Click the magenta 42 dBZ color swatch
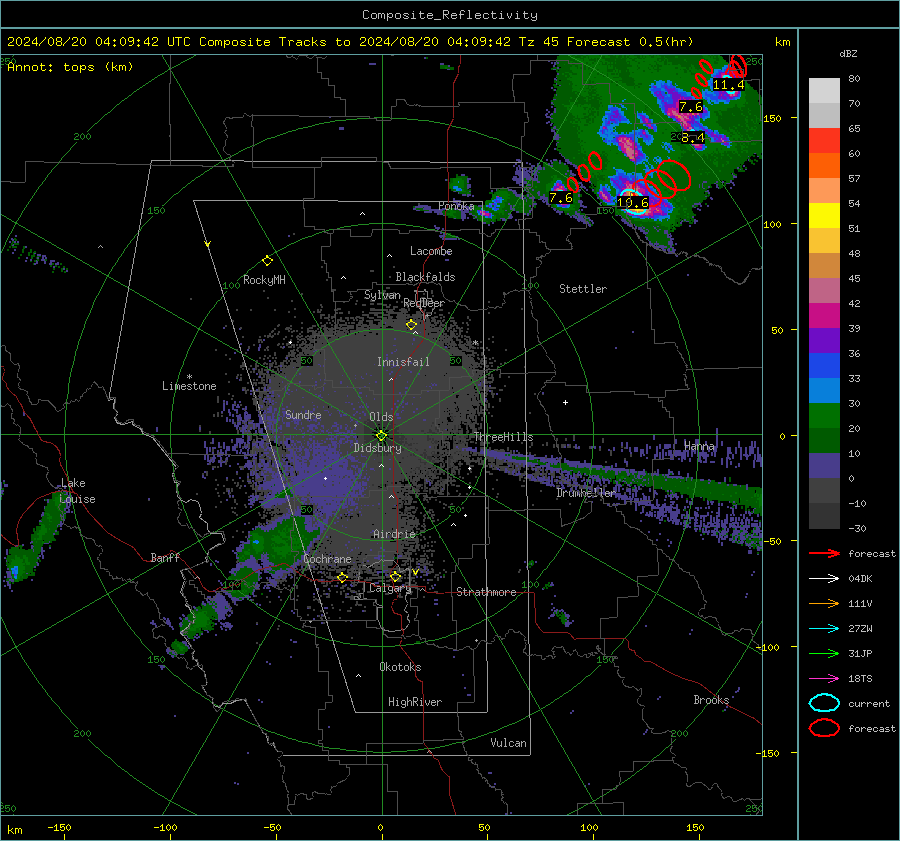This screenshot has width=900, height=841. 824,315
